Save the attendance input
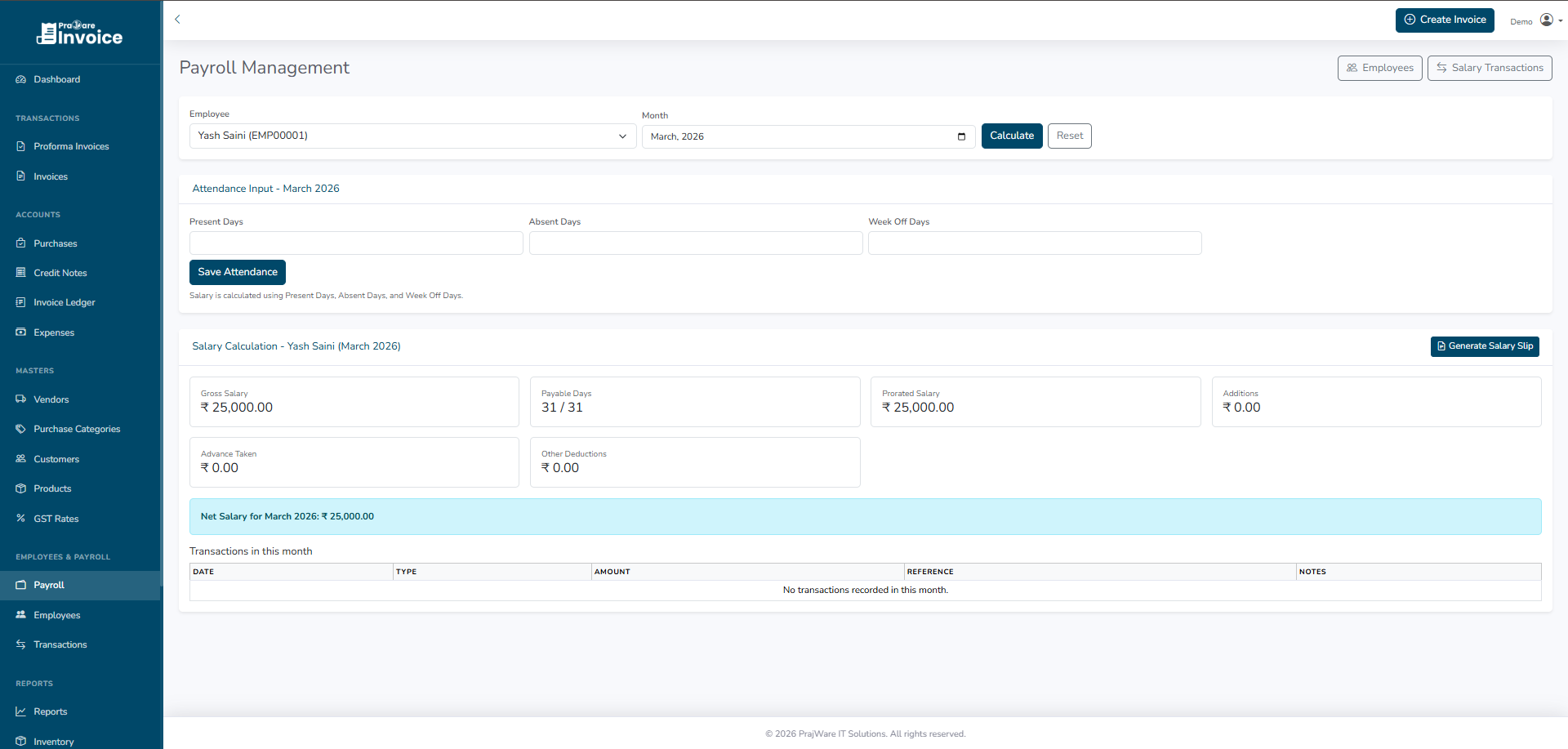Screen dimensions: 1568x749 click(237, 272)
